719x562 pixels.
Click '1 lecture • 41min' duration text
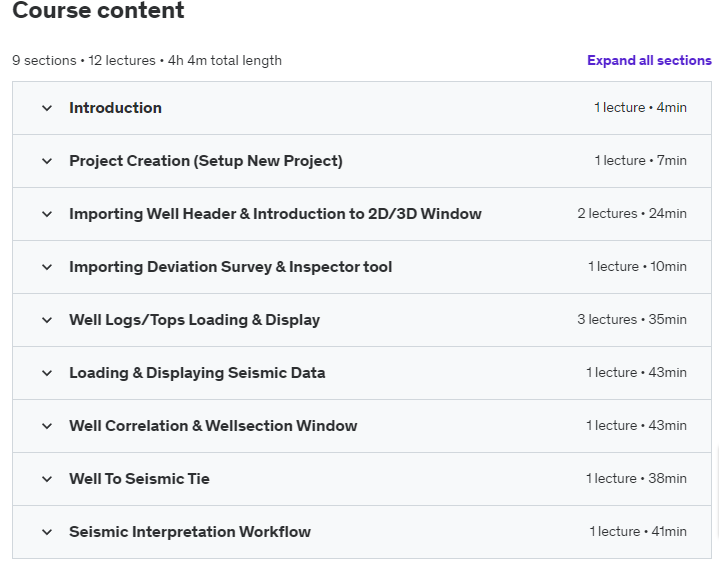[x=638, y=531]
